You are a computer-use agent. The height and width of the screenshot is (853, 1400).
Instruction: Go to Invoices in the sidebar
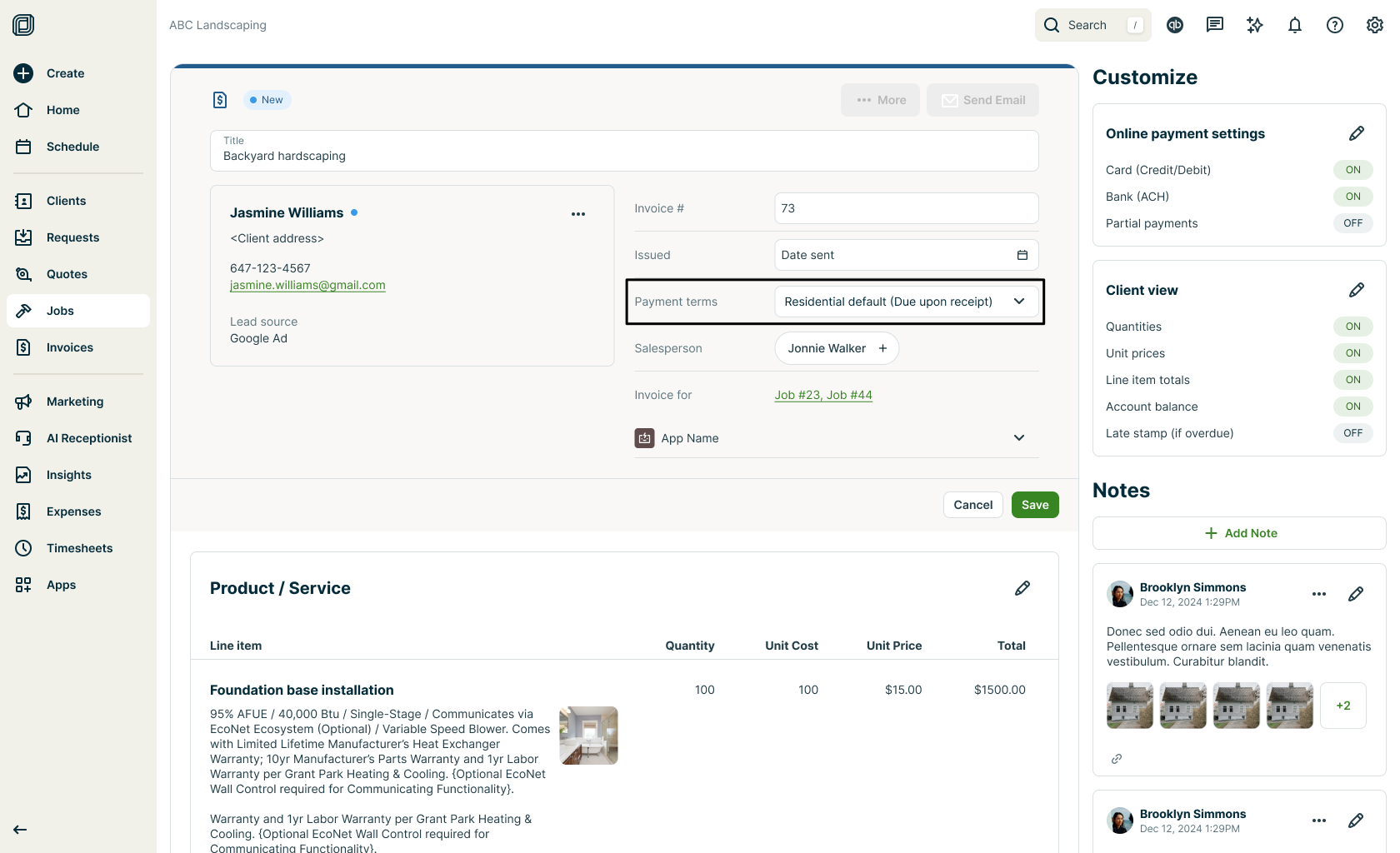tap(70, 347)
